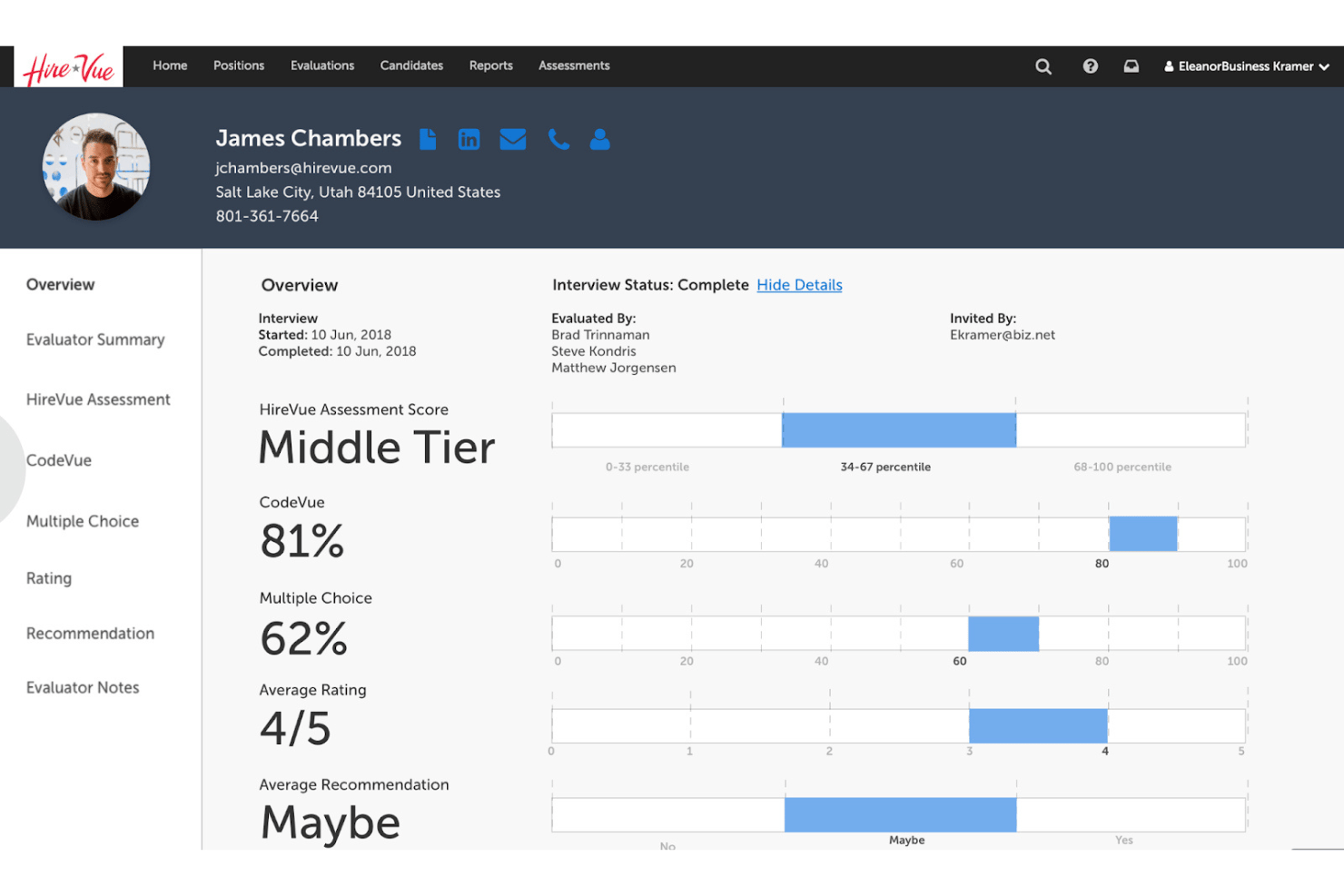
Task: Click James Chambers' profile photo
Action: (x=96, y=167)
